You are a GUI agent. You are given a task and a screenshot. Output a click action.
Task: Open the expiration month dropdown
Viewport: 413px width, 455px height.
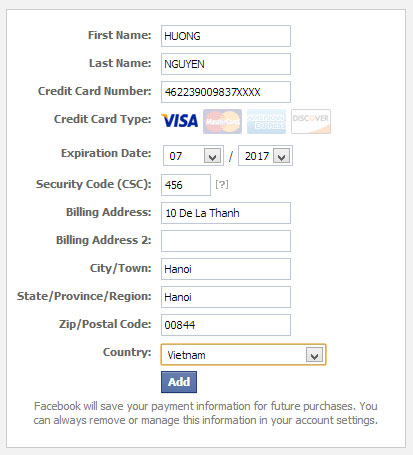pyautogui.click(x=193, y=156)
